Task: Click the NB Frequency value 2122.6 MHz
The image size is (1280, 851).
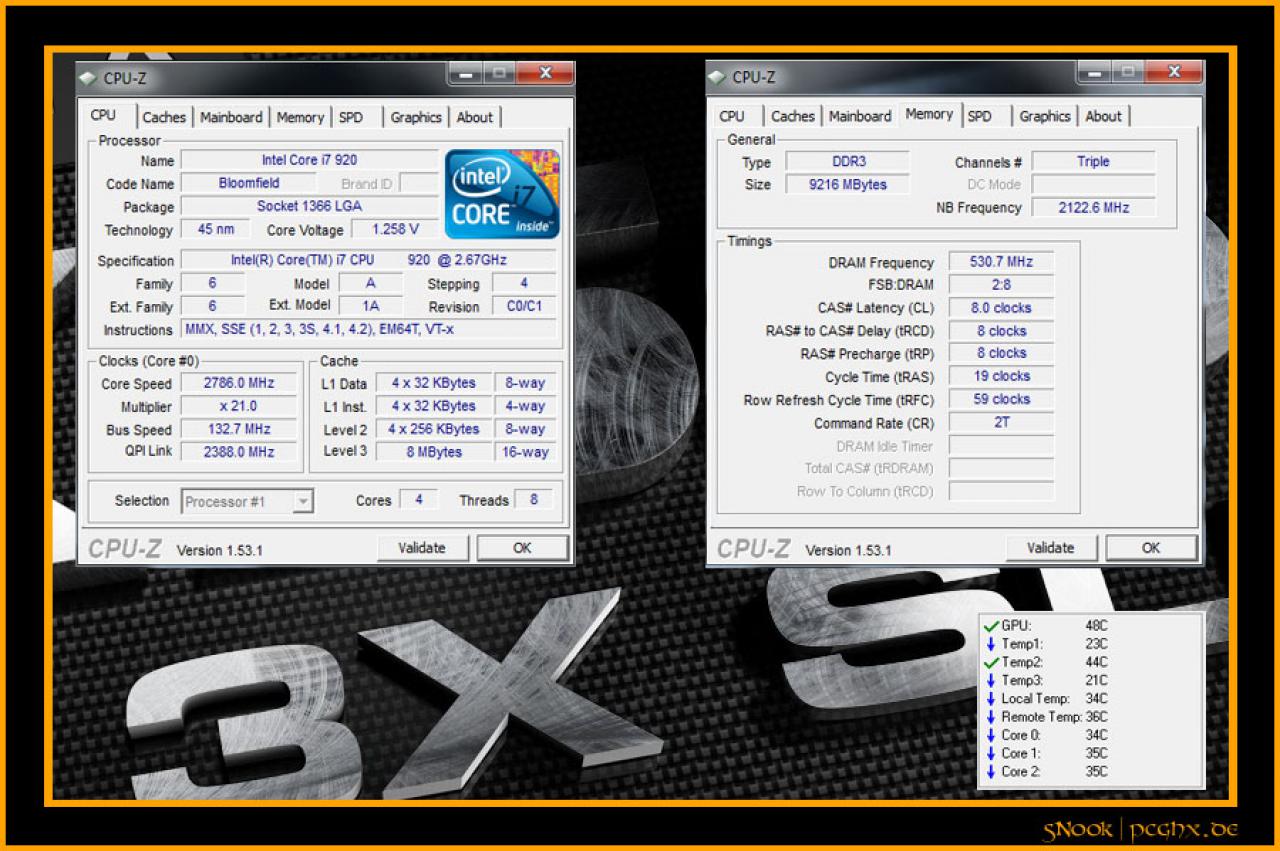Action: pos(1093,207)
